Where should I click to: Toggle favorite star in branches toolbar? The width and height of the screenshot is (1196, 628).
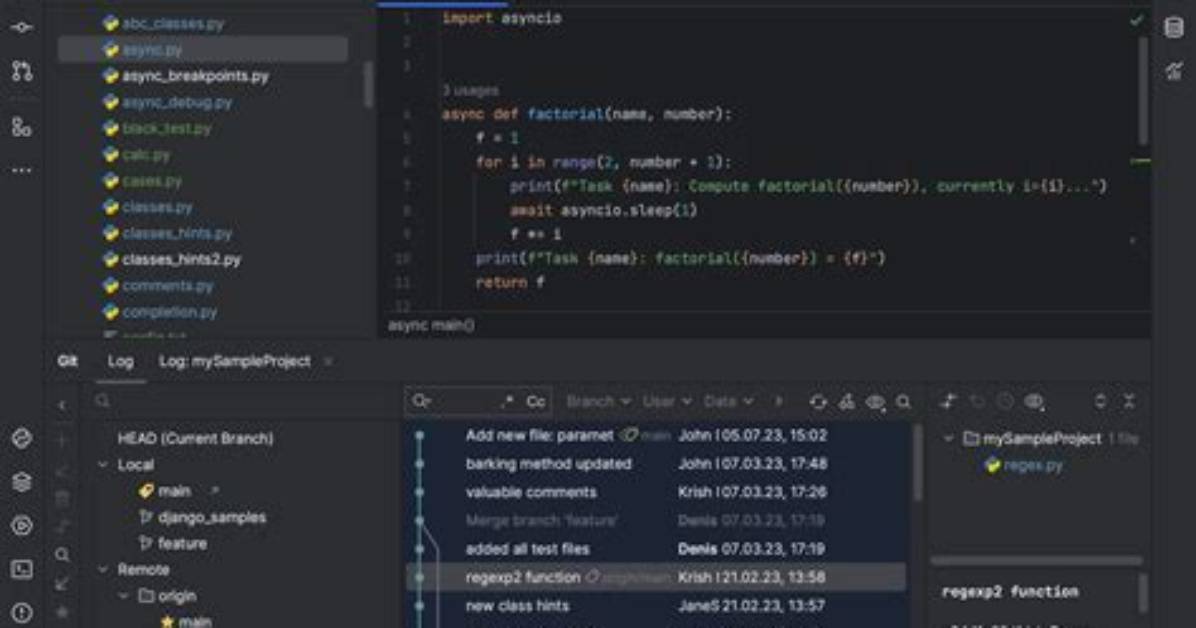coord(63,612)
